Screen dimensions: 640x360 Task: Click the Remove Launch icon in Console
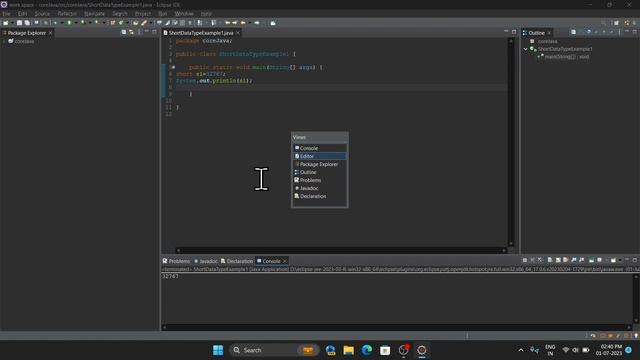point(533,260)
